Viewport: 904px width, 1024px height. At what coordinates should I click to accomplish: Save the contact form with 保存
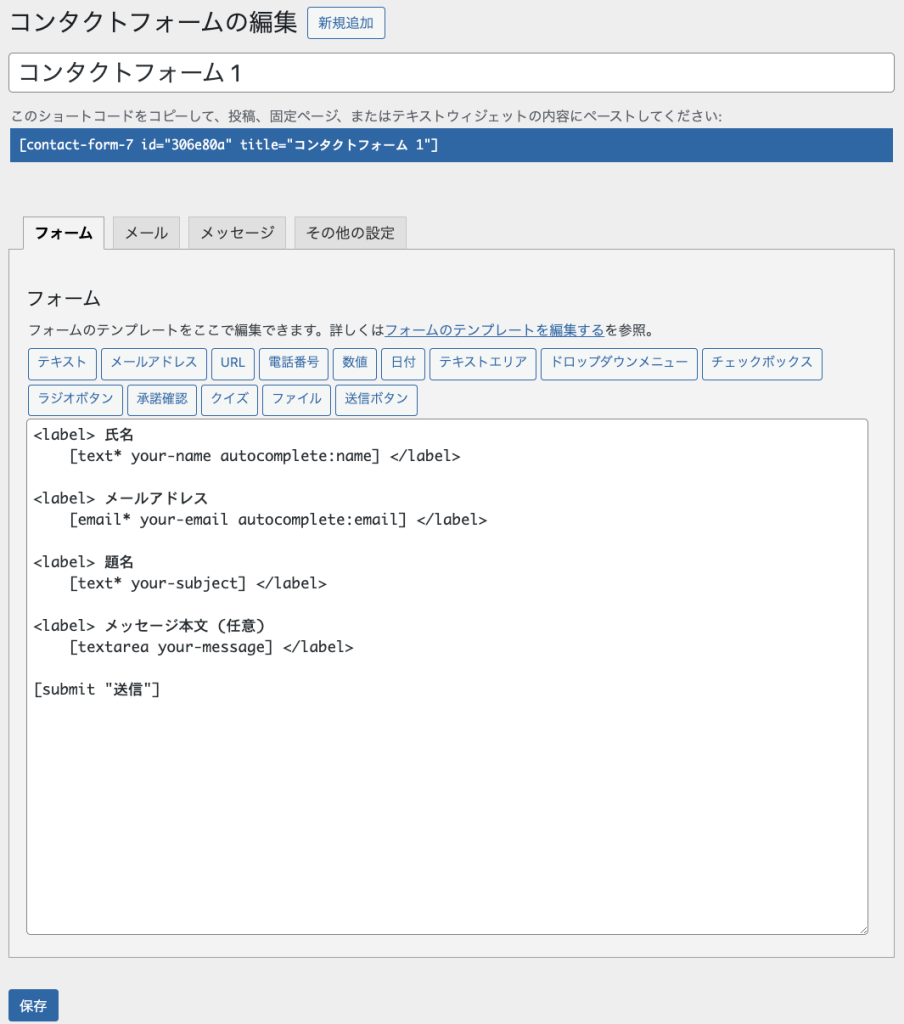click(x=33, y=1005)
